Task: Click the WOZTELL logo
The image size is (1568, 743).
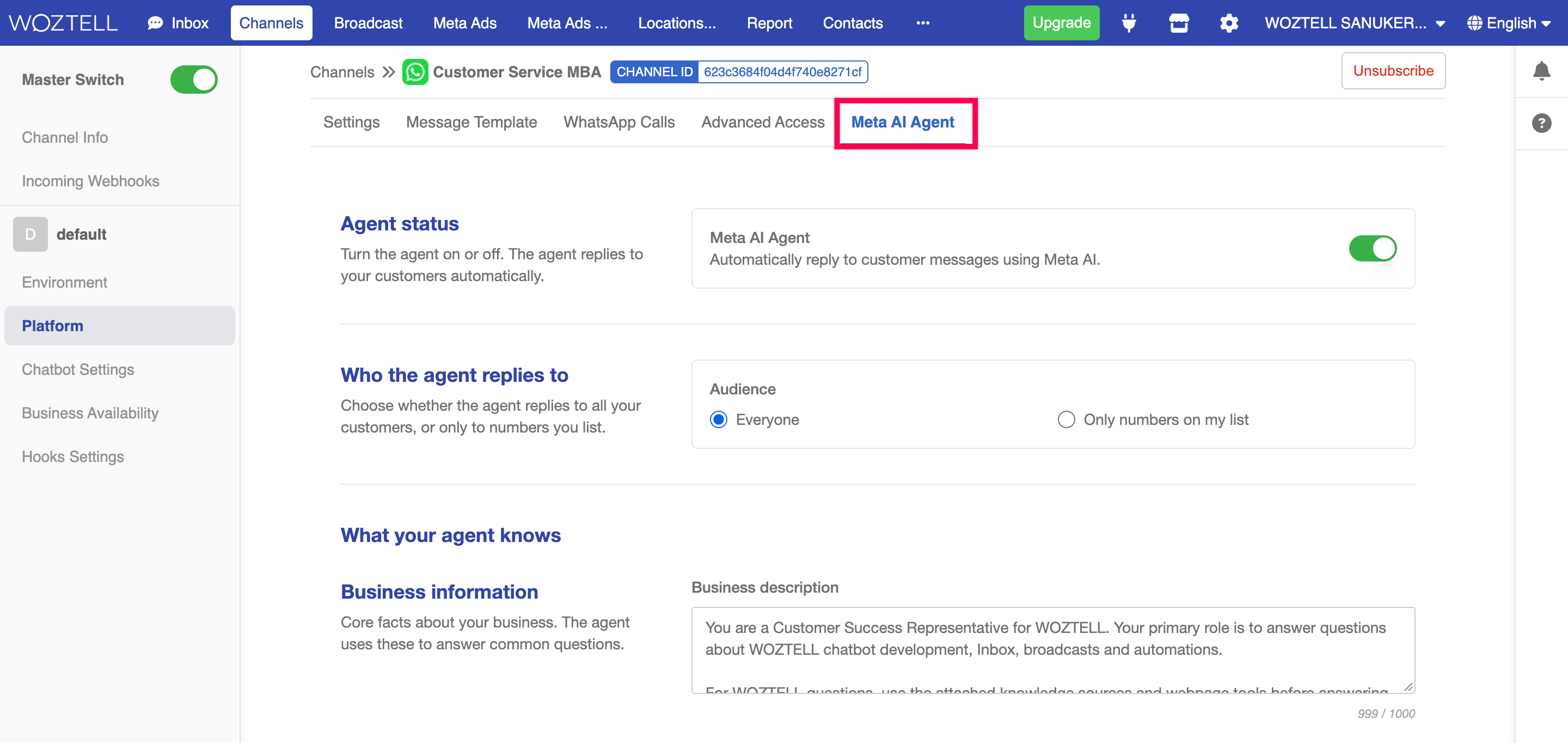Action: 63,23
